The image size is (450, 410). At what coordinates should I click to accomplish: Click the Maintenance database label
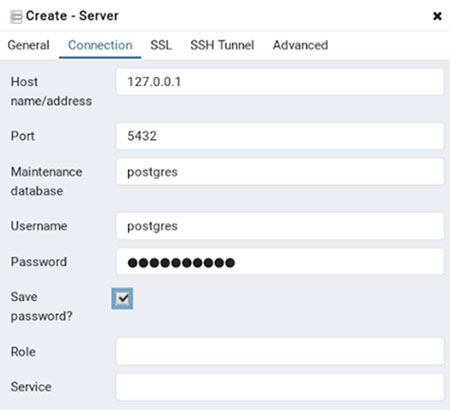pos(47,181)
